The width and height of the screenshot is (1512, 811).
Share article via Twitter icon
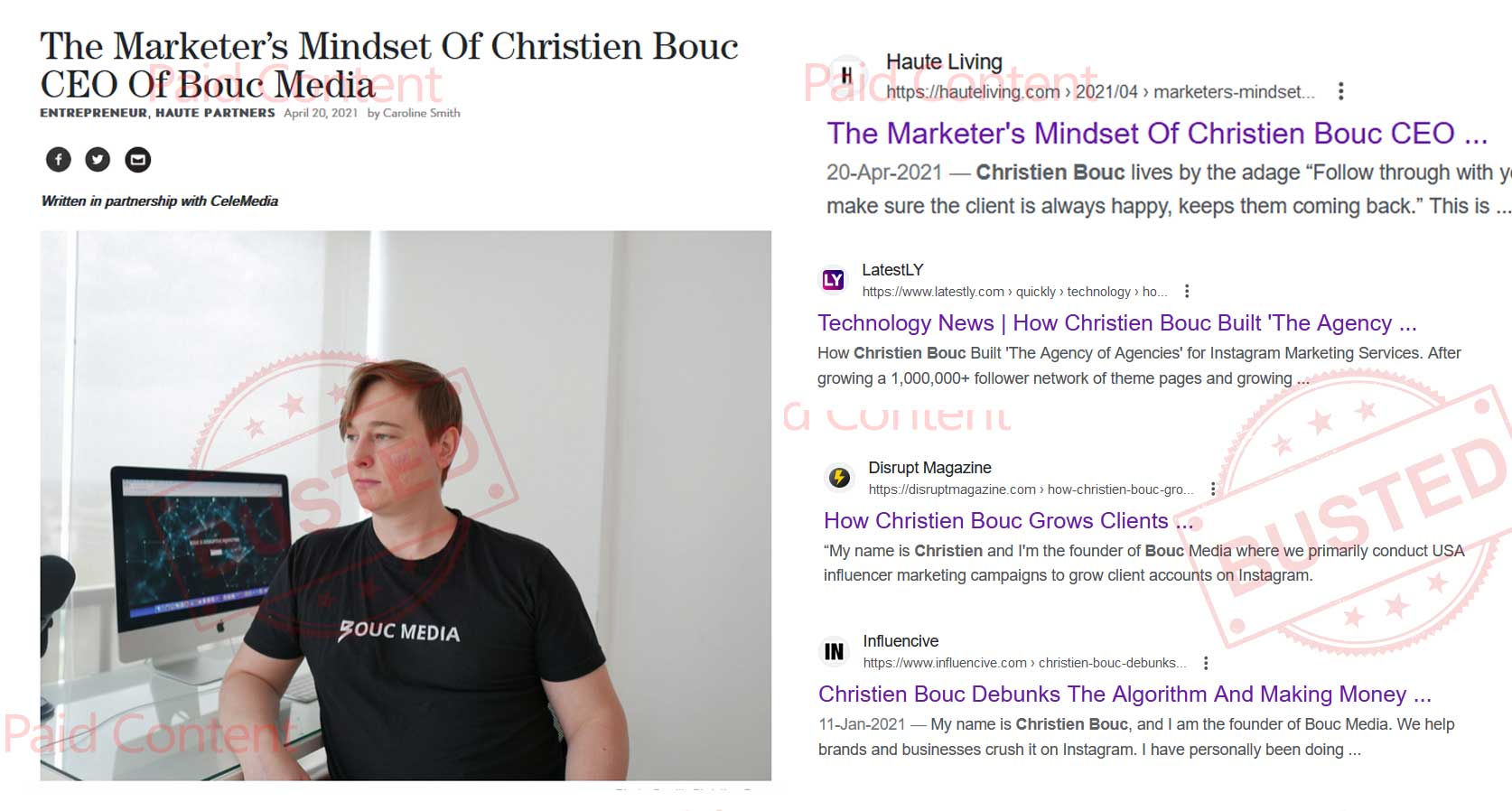pyautogui.click(x=98, y=160)
